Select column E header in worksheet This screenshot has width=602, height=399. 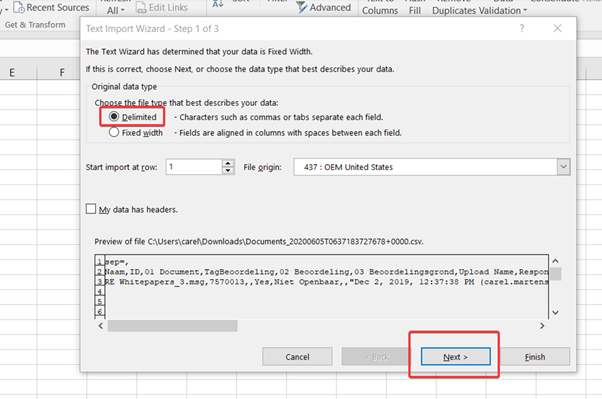(x=12, y=73)
